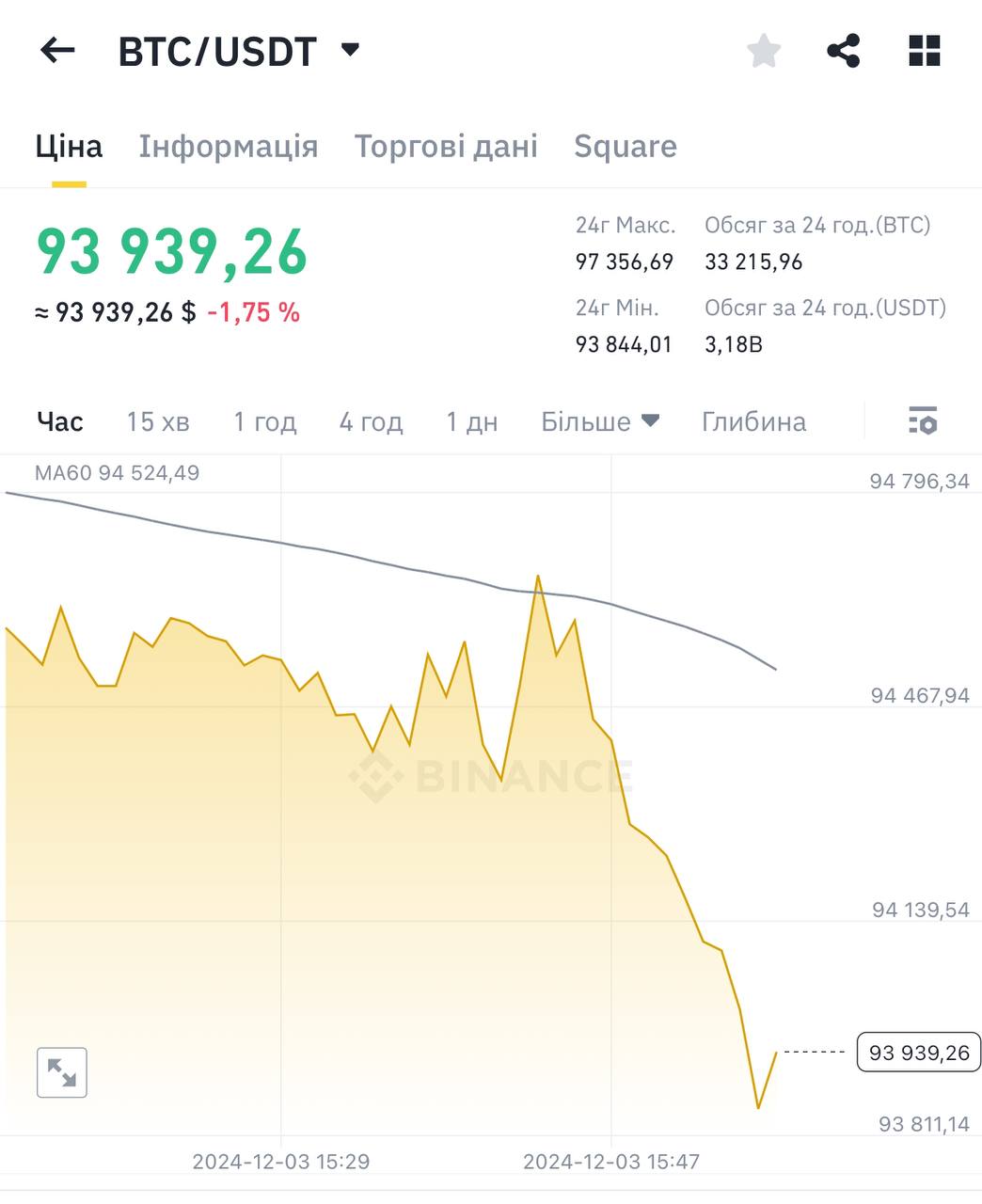
Task: Select the Ціна tab
Action: pos(69,147)
